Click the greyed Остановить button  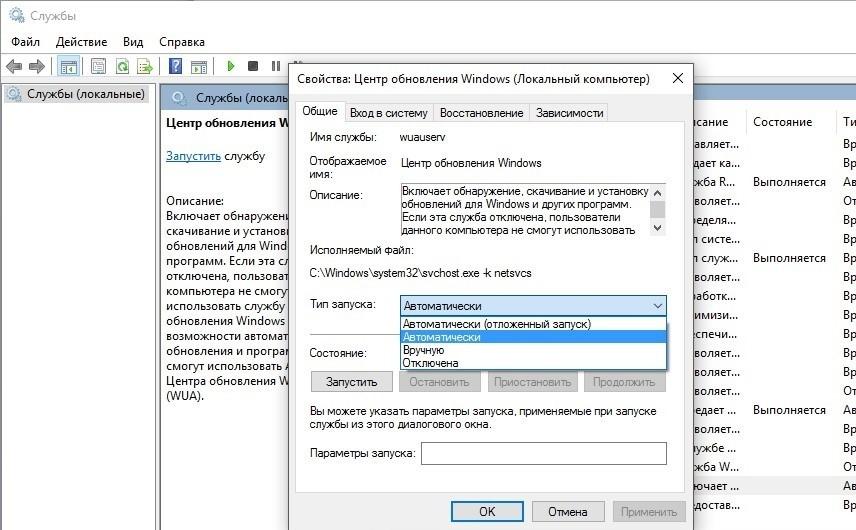(439, 382)
